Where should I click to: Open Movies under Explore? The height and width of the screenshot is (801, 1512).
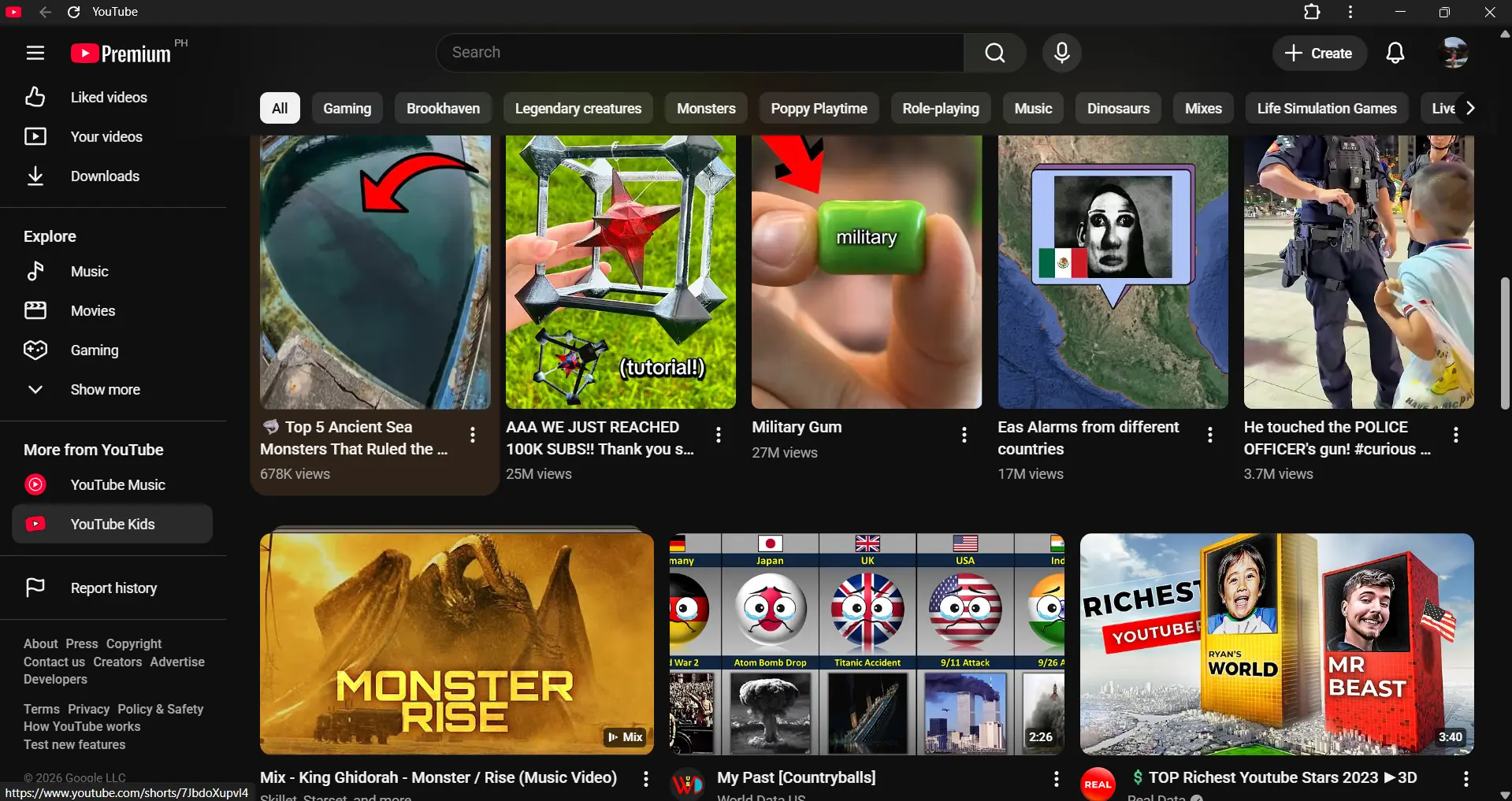point(113,310)
